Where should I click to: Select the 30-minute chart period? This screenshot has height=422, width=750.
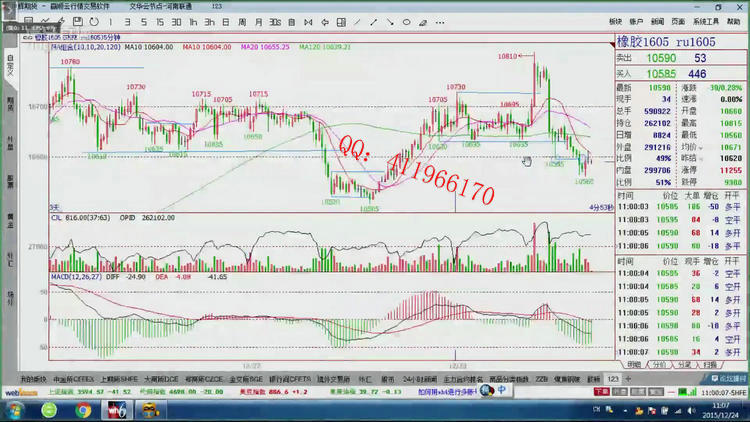(176, 22)
